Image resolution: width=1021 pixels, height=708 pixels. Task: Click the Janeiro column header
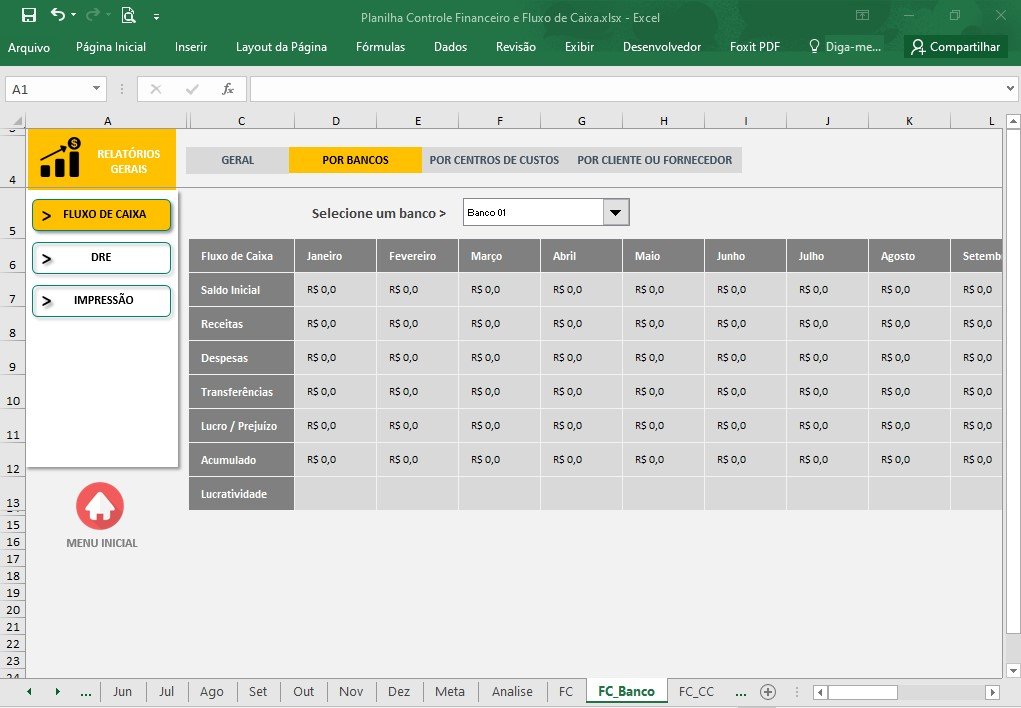[335, 256]
